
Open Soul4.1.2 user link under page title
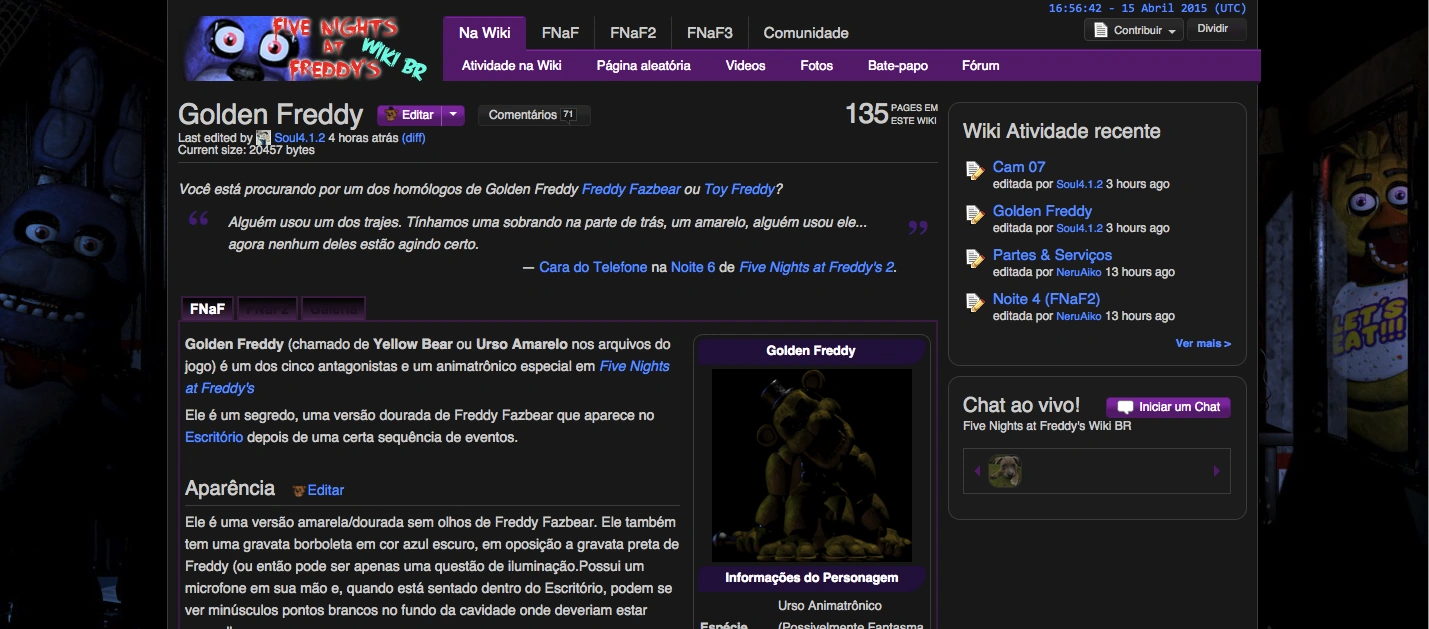coord(300,138)
